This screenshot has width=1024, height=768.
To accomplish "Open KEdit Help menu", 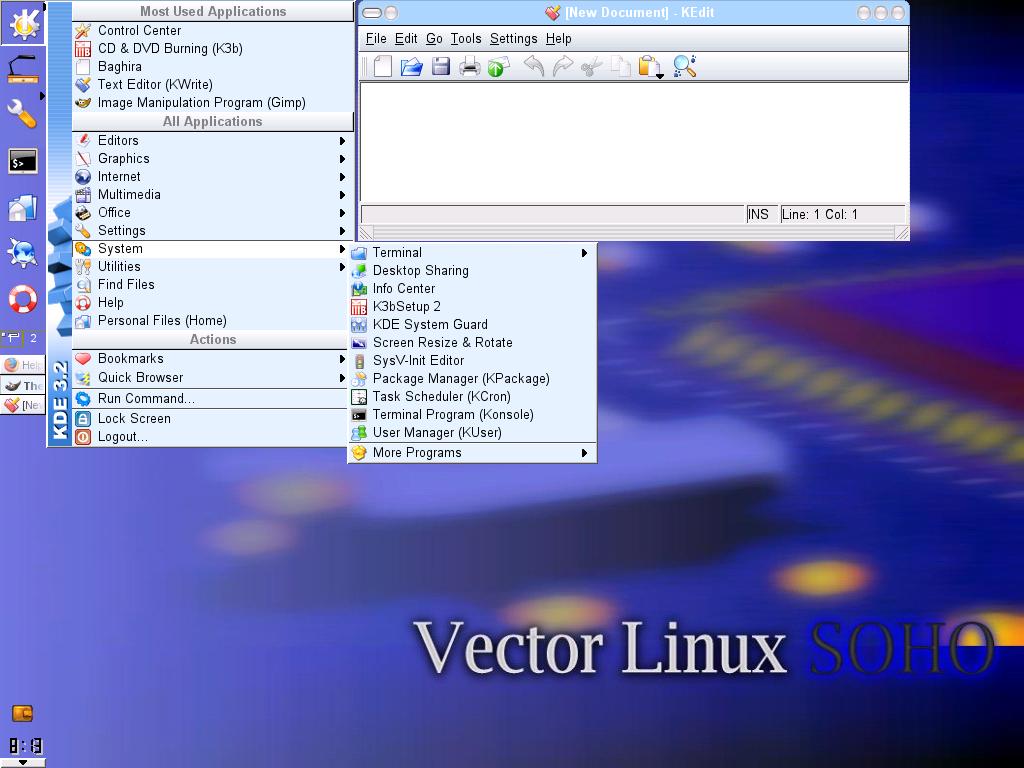I will [558, 39].
